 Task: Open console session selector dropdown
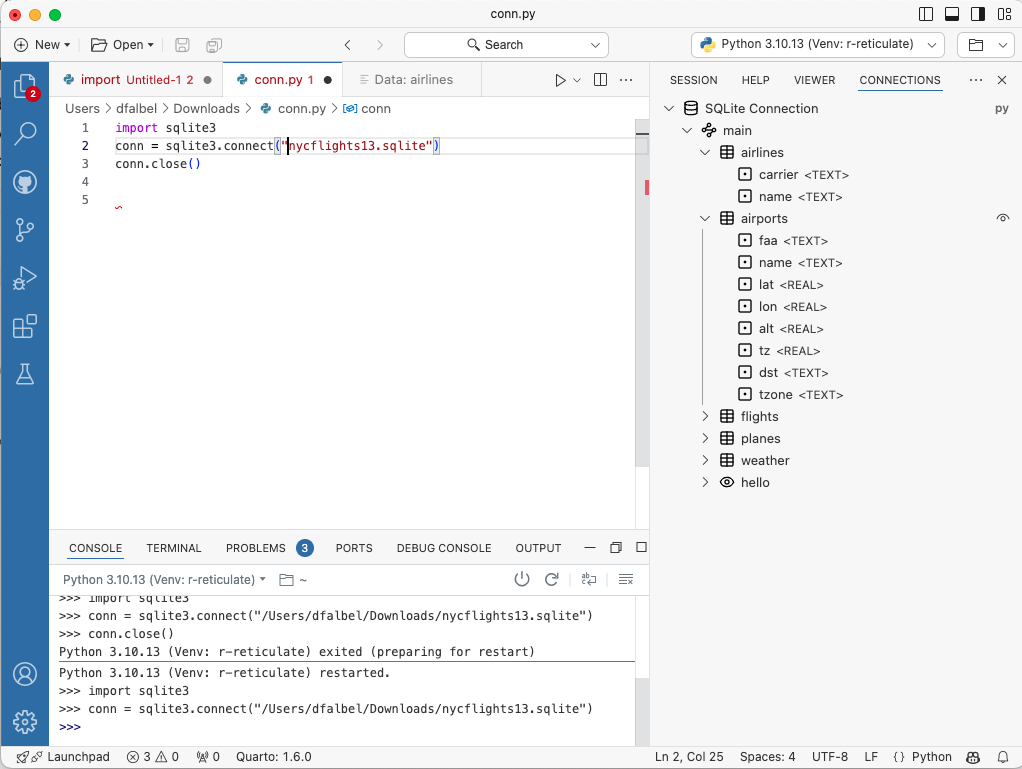(x=164, y=579)
